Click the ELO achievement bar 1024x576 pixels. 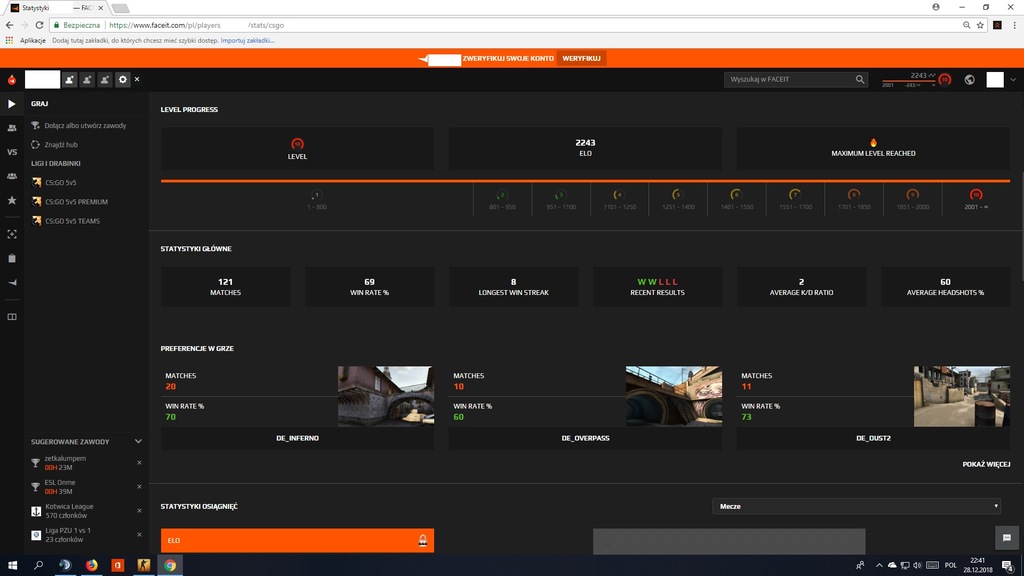pyautogui.click(x=297, y=540)
